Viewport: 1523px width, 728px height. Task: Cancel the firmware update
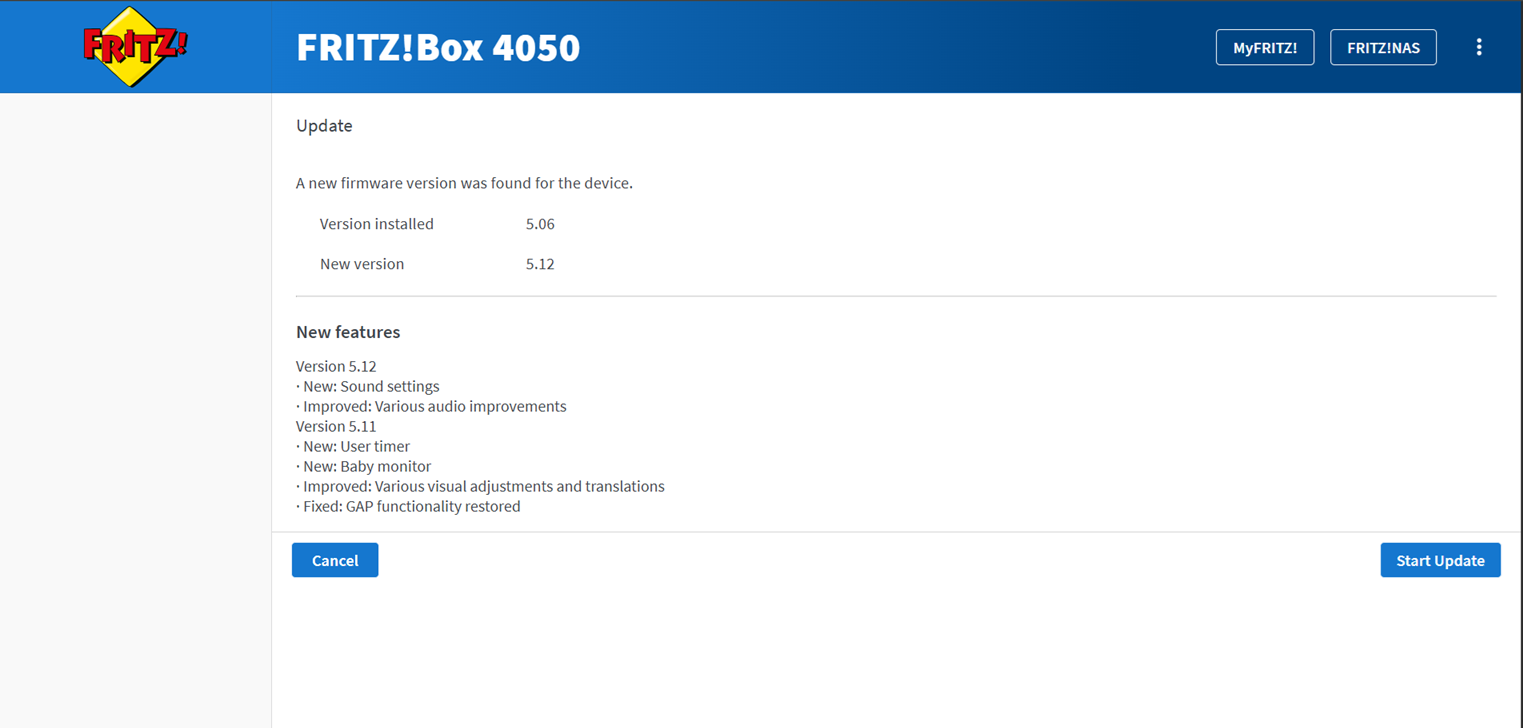[x=335, y=560]
